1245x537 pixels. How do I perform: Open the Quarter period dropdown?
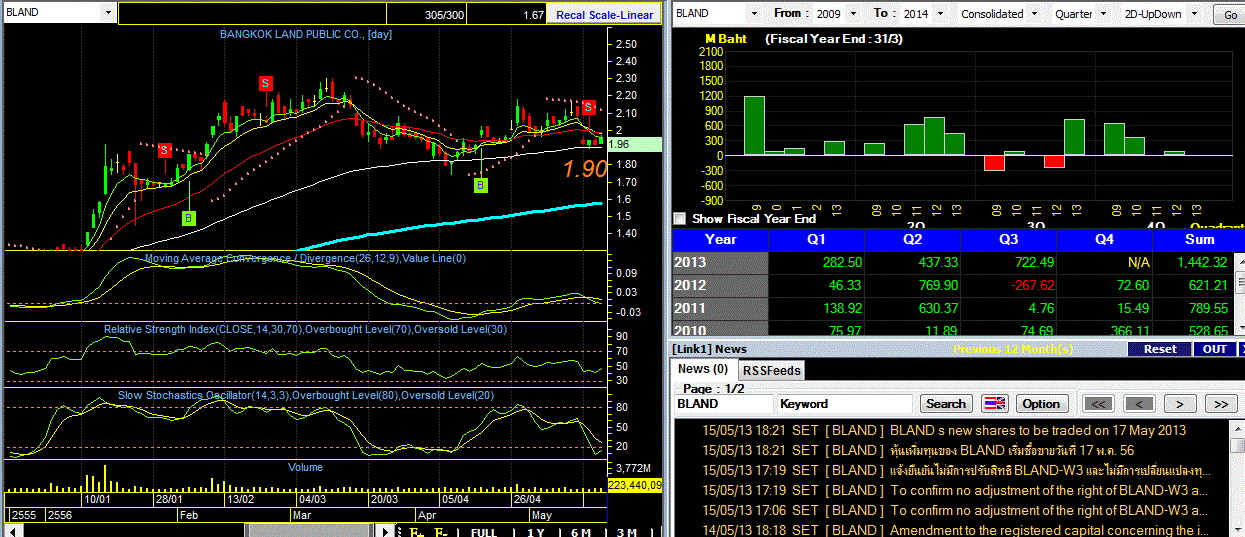[1103, 14]
